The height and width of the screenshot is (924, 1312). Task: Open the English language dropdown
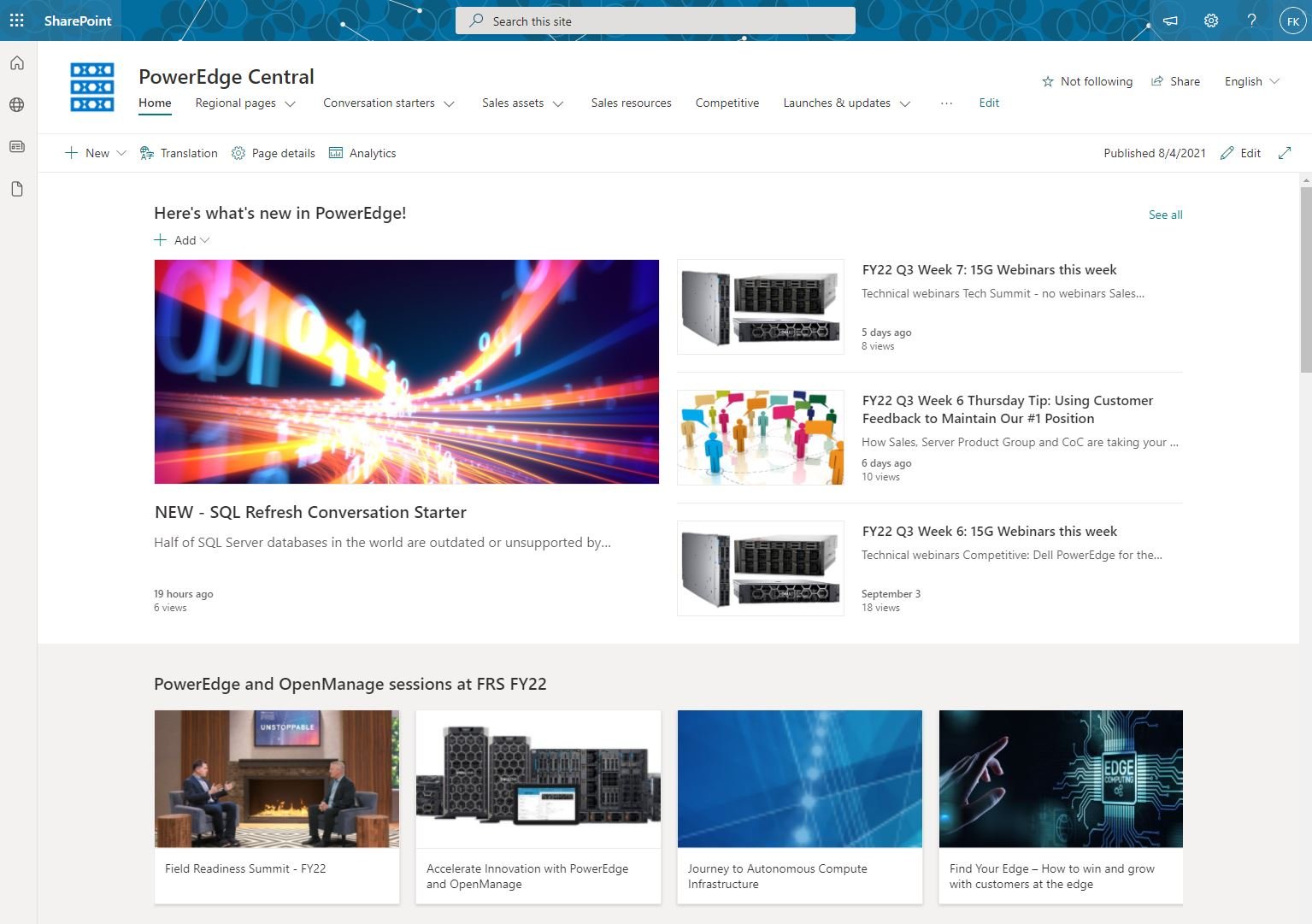tap(1252, 81)
